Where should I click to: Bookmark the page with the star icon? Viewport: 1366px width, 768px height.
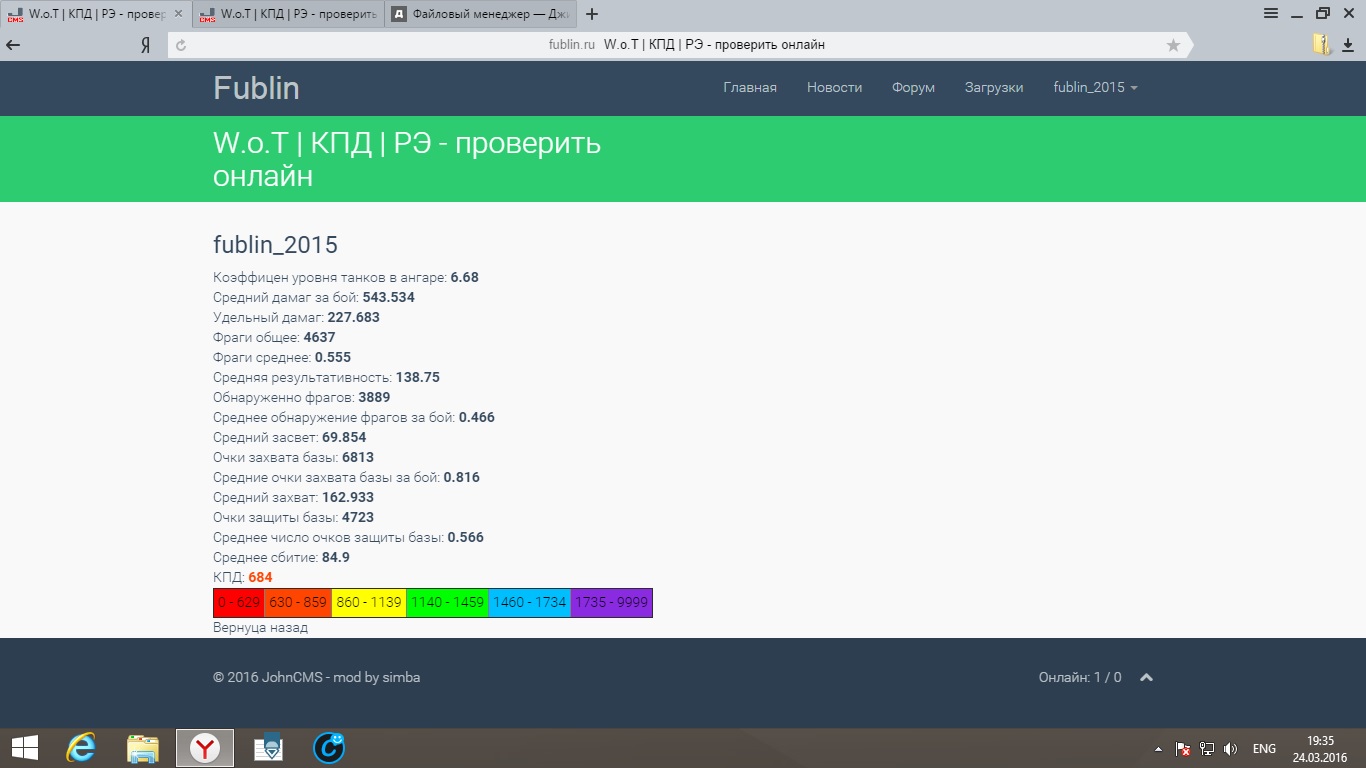tap(1173, 45)
